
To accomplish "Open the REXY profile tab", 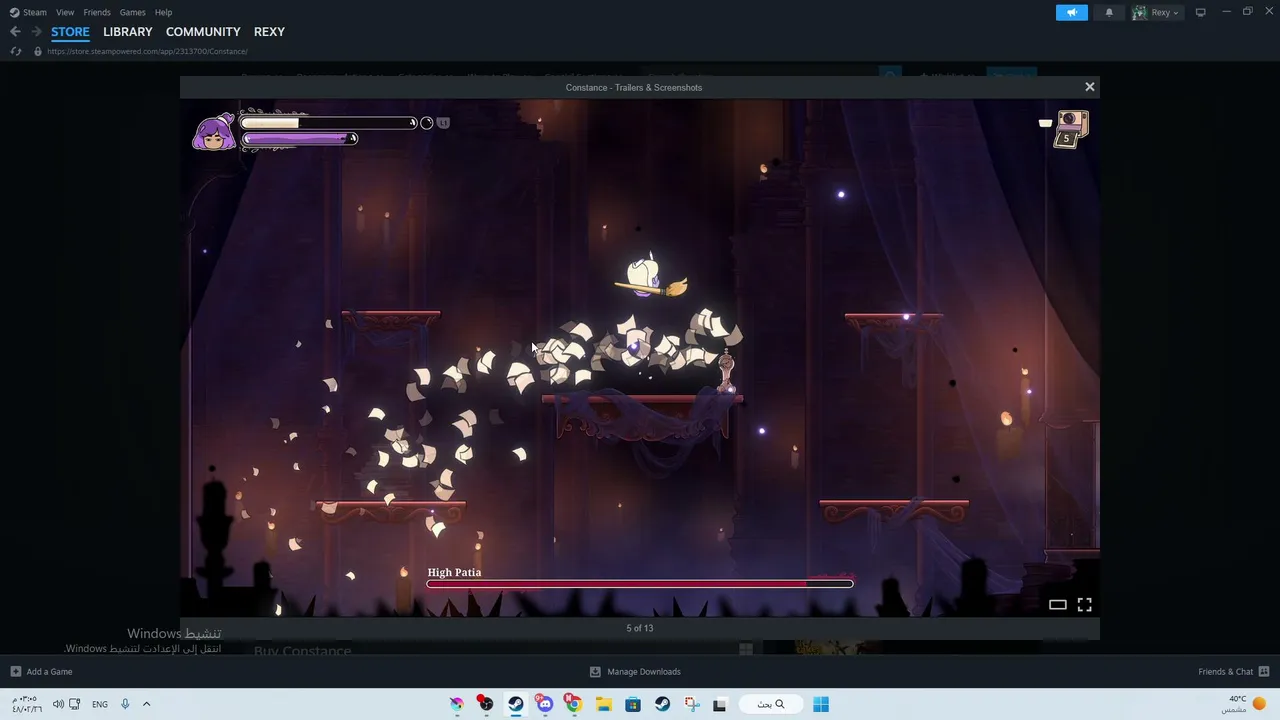I will (269, 32).
